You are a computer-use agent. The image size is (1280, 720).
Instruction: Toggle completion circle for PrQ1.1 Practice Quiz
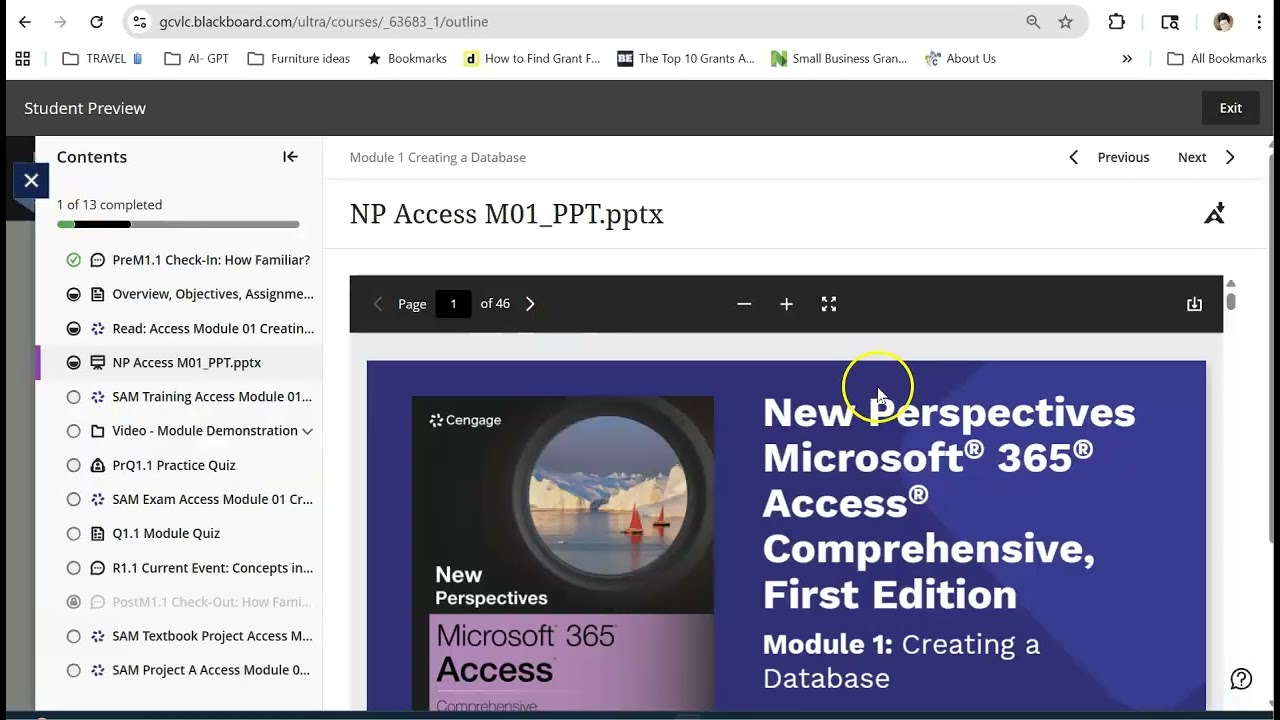pos(73,465)
